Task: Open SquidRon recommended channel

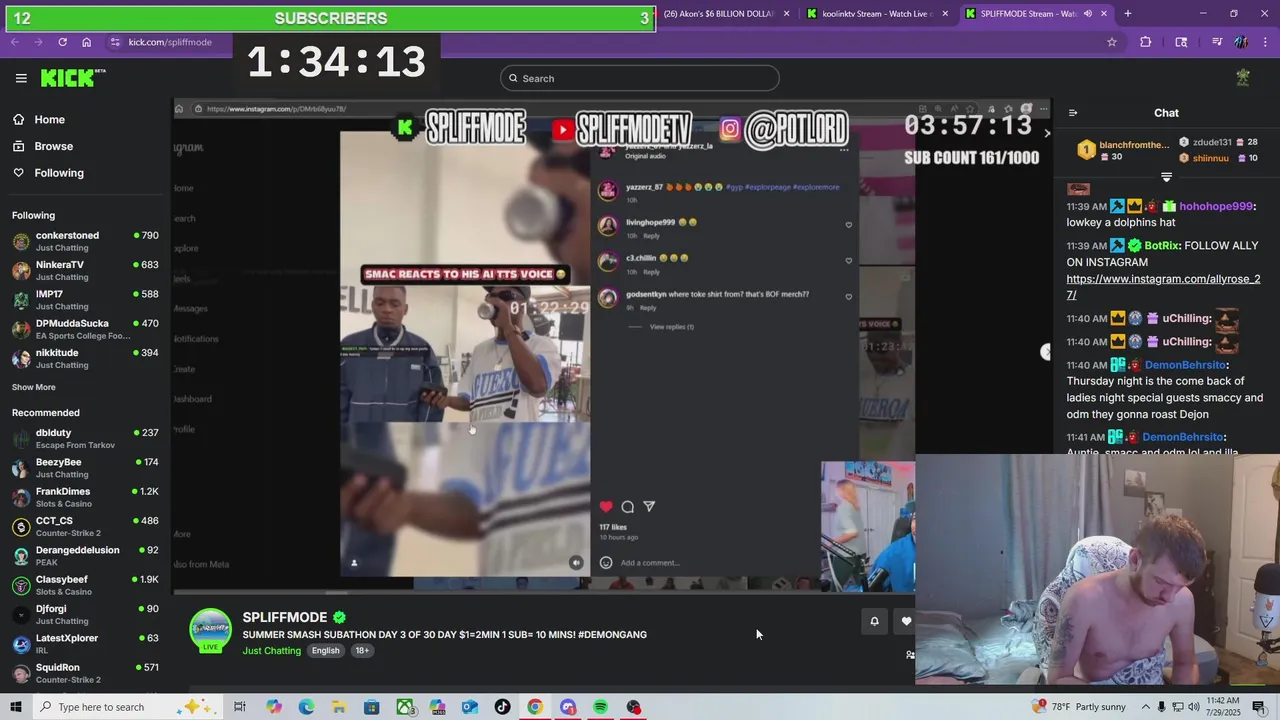Action: (x=85, y=673)
